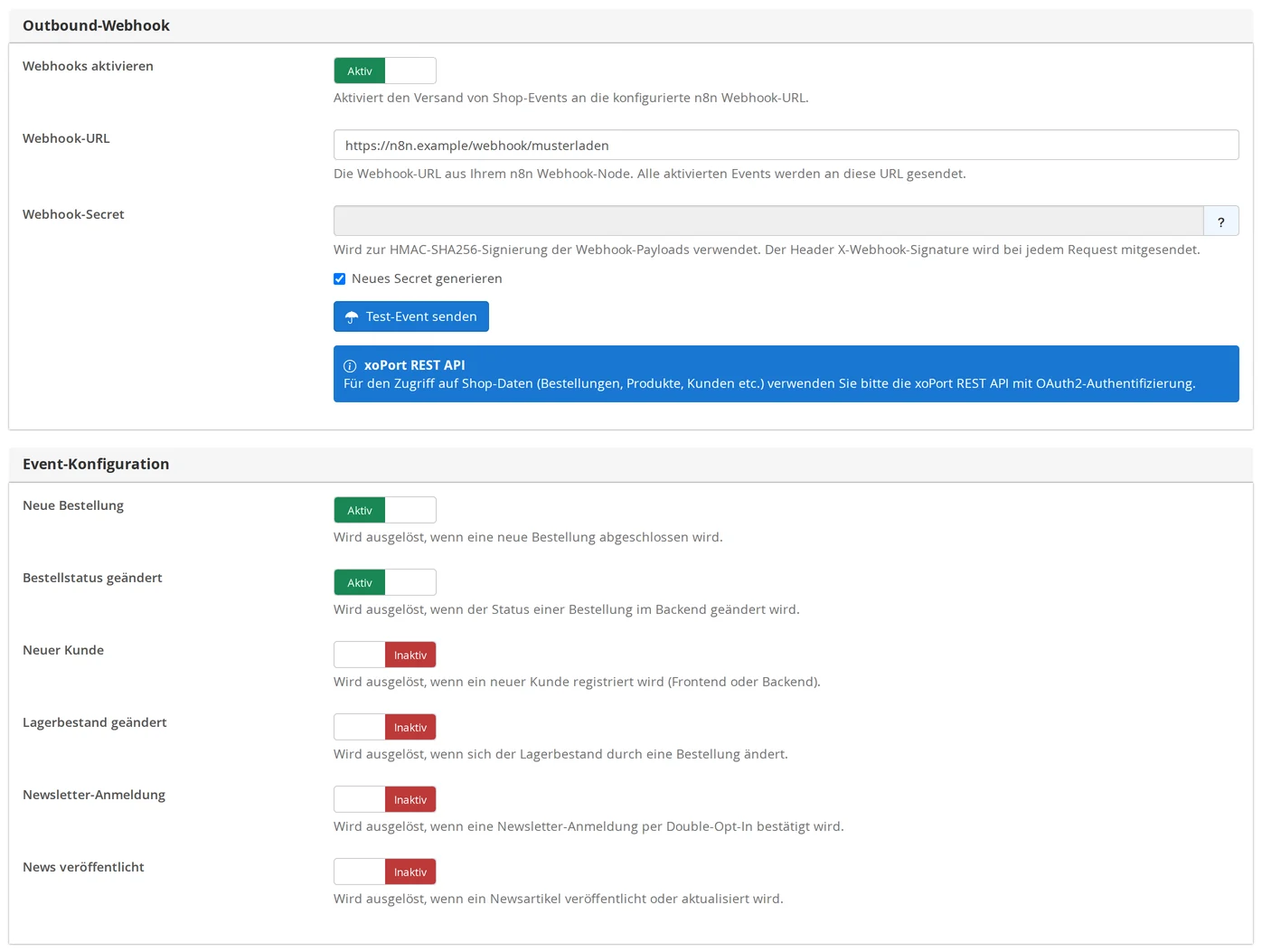Click the greyed Webhook-Secret field
Image resolution: width=1262 pixels, height=952 pixels.
[x=768, y=221]
